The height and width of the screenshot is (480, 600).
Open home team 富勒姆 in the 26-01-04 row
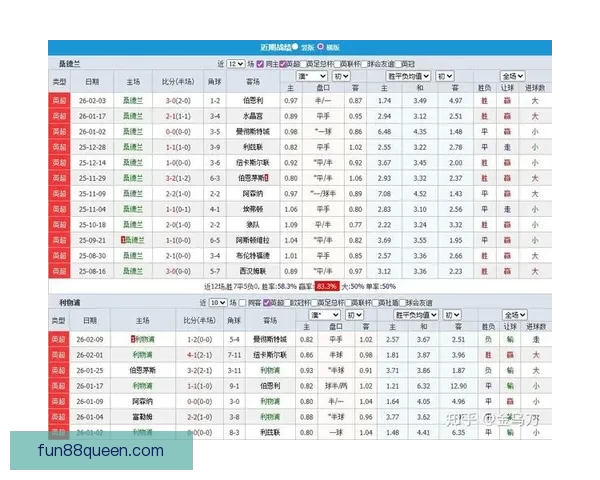click(x=142, y=417)
